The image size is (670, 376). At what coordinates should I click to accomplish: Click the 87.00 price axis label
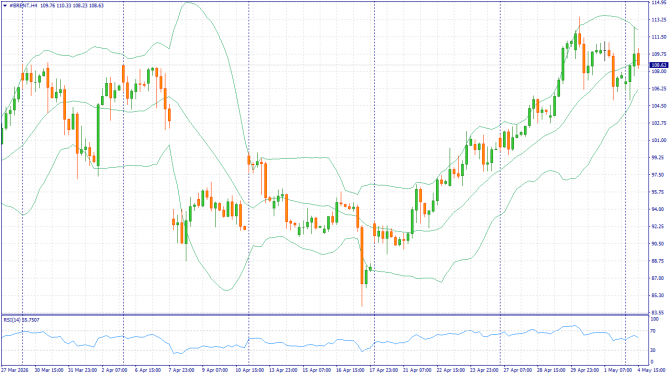[659, 278]
